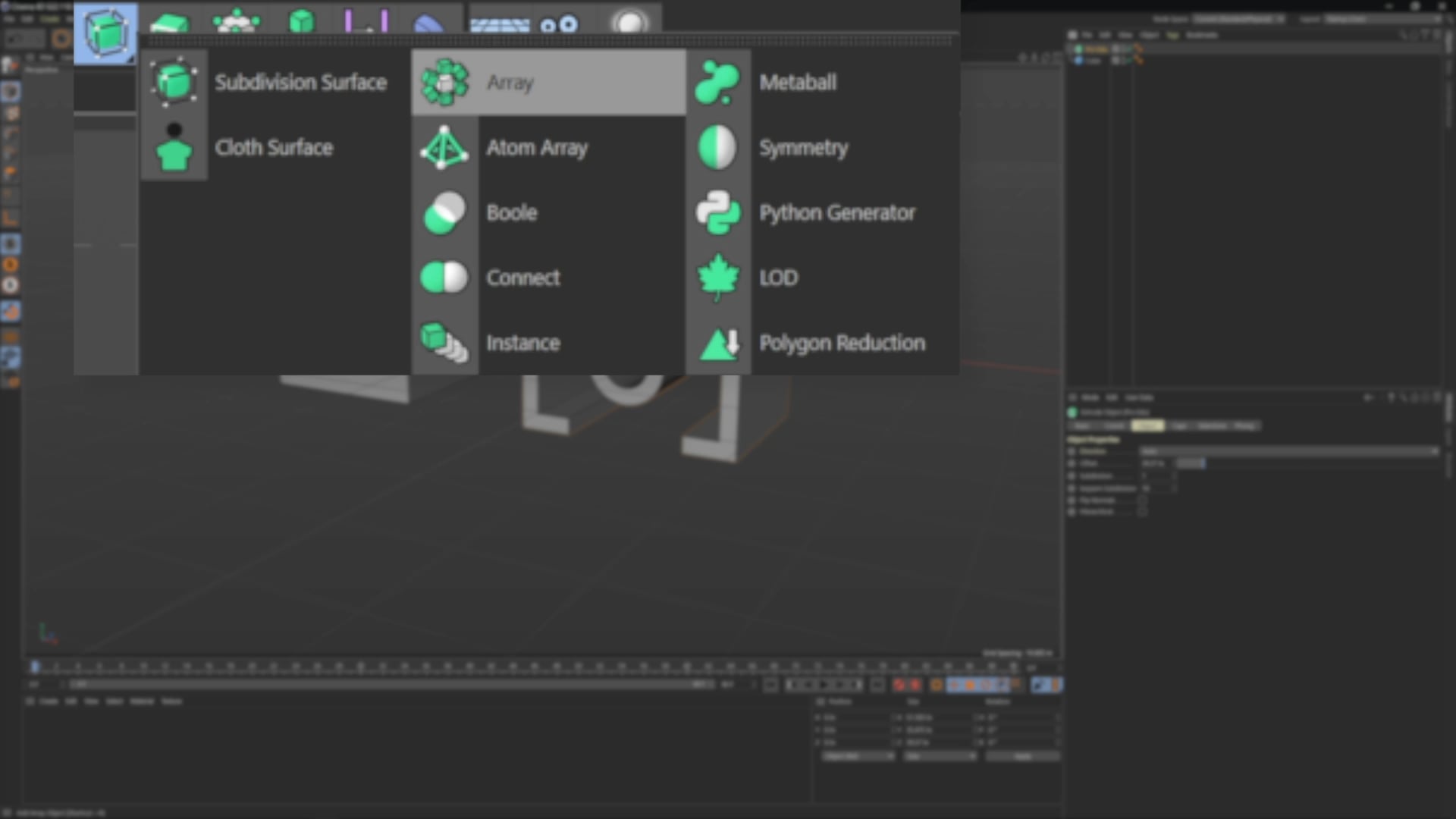Open the Object (Rel) coordinate dropdown
The height and width of the screenshot is (819, 1456).
858,757
